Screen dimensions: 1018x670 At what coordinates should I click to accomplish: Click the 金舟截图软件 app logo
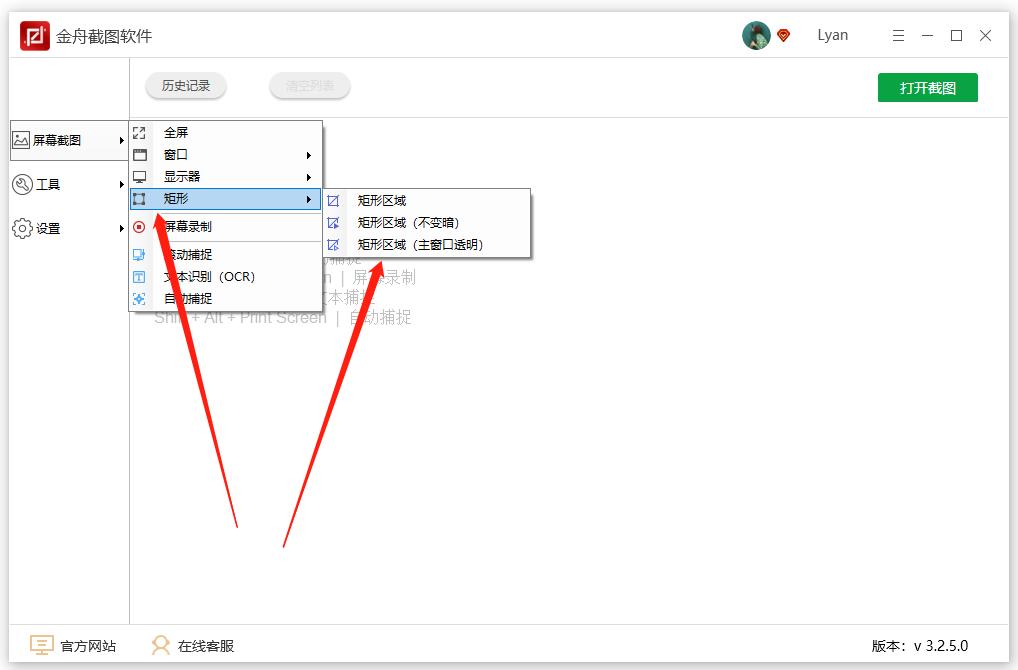(x=34, y=35)
